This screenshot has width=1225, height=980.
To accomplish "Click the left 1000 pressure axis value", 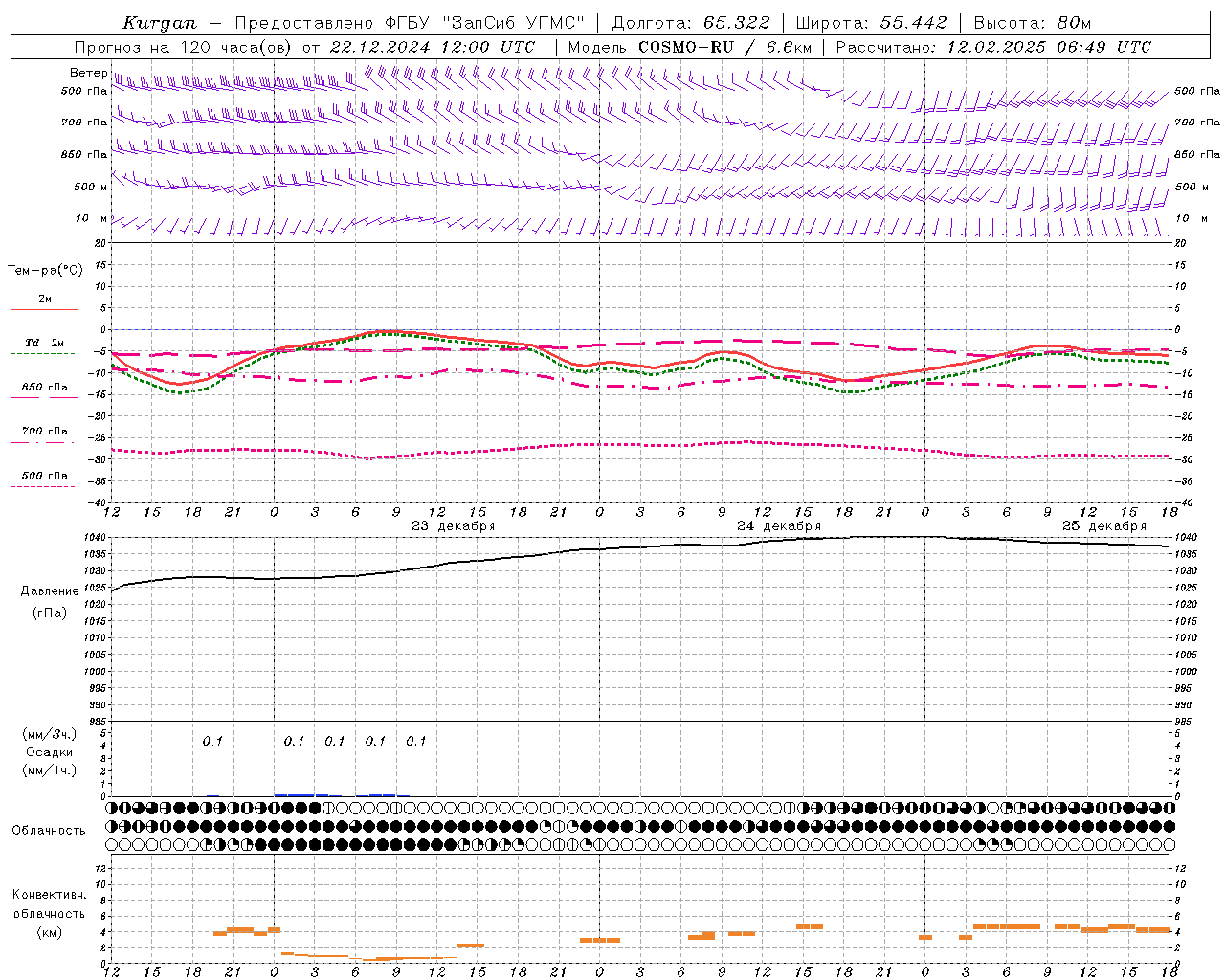I will tap(95, 672).
